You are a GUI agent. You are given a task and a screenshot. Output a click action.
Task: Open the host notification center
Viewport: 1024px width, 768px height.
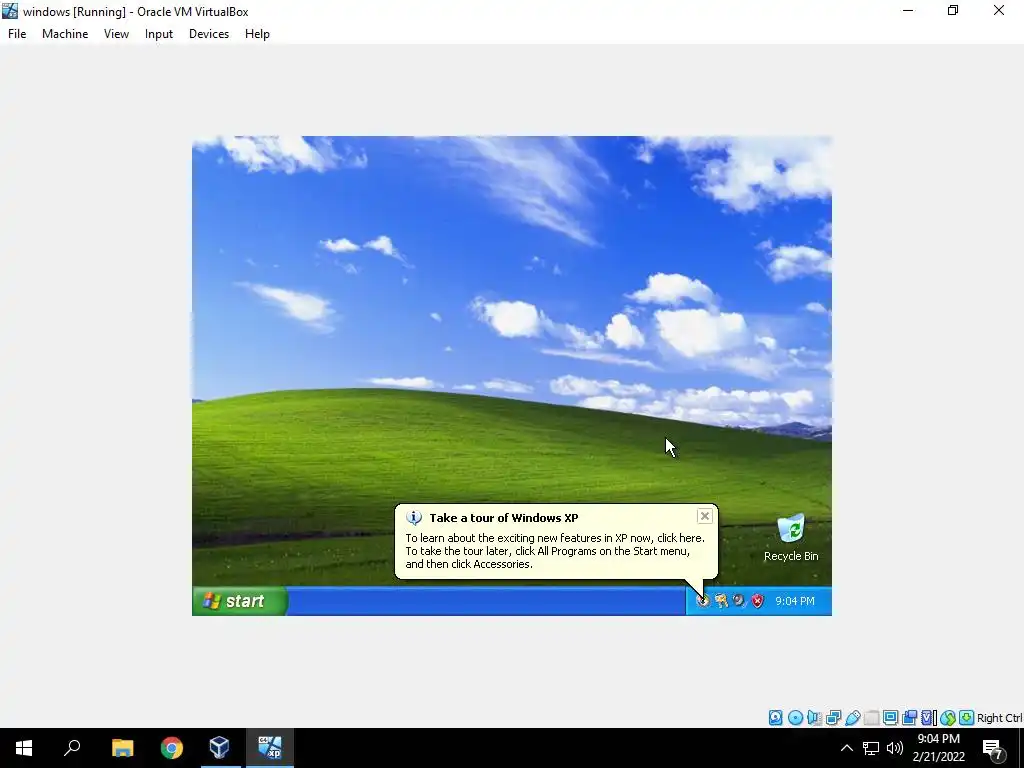pyautogui.click(x=993, y=748)
